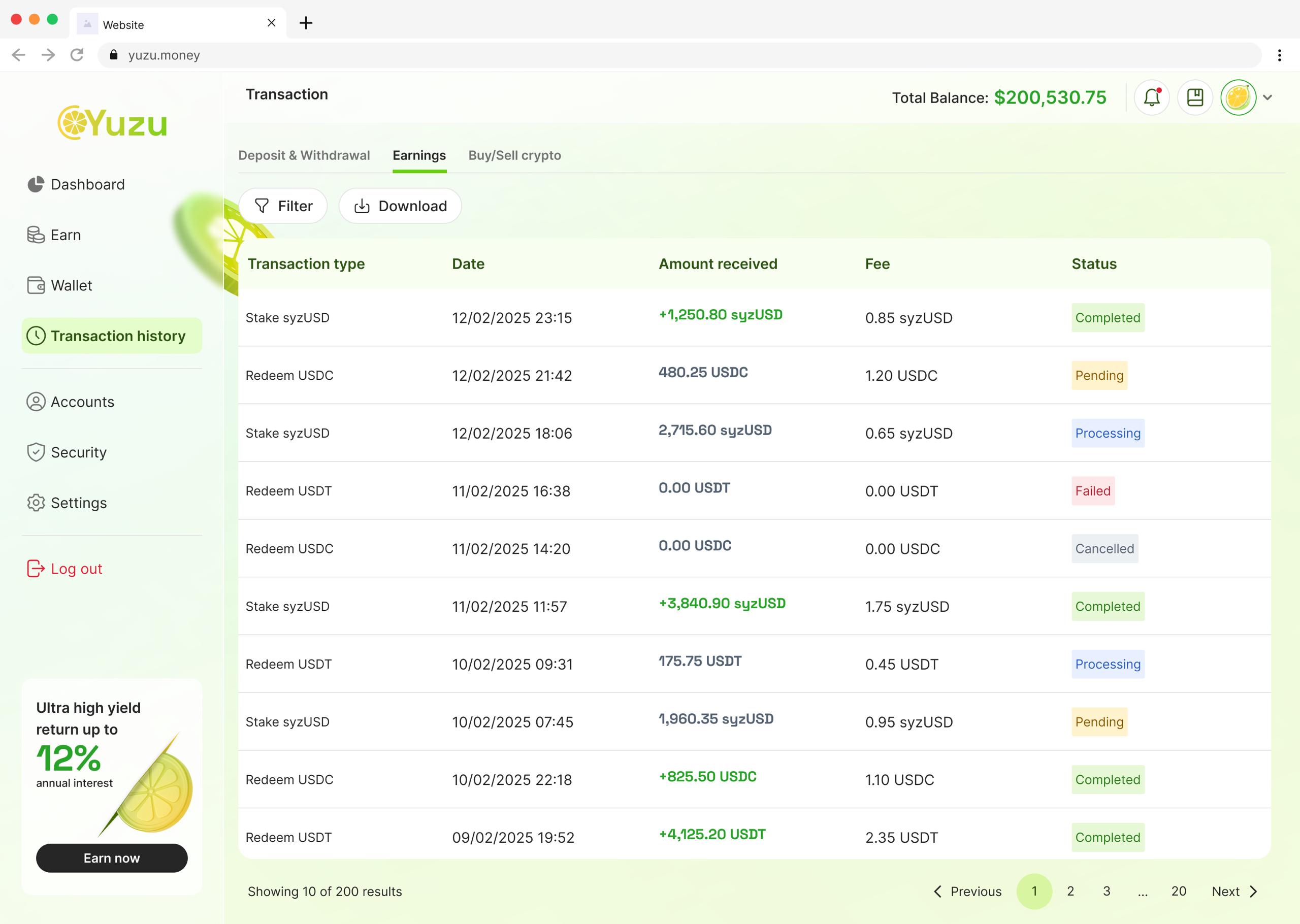Reload the page with refresh icon

[77, 55]
